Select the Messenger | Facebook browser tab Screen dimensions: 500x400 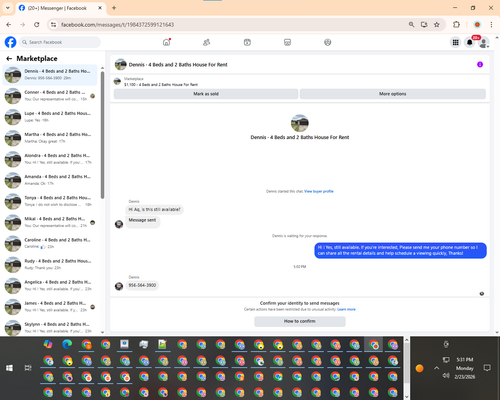point(61,8)
